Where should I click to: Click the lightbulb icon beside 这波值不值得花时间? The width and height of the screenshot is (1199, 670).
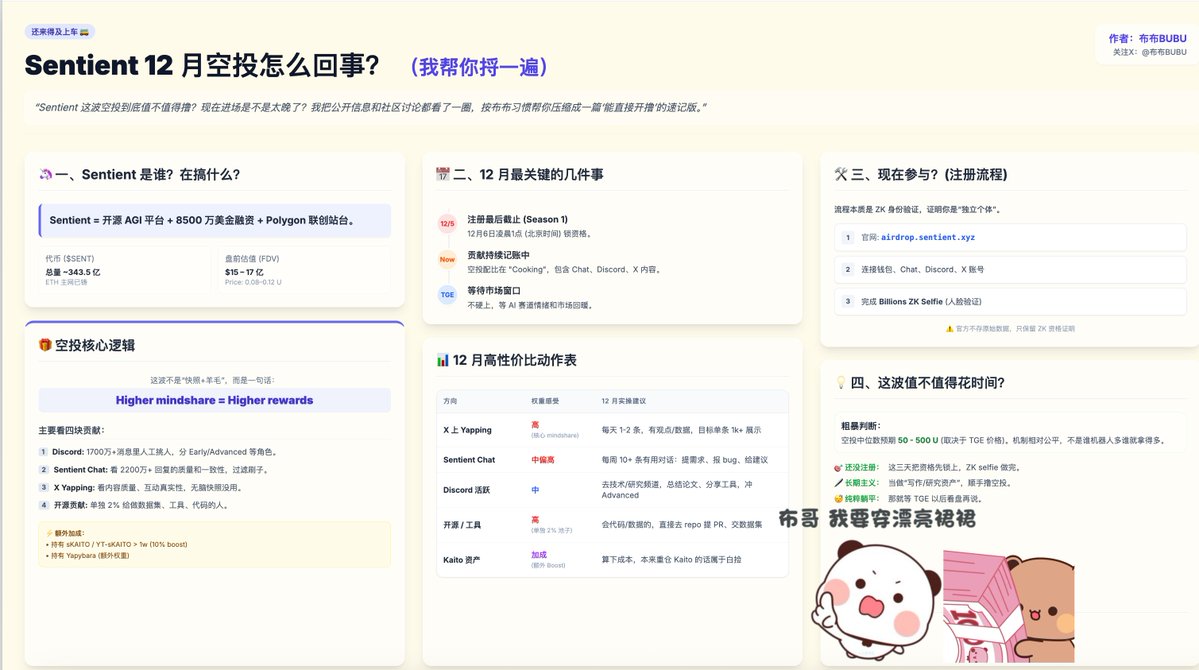point(840,382)
